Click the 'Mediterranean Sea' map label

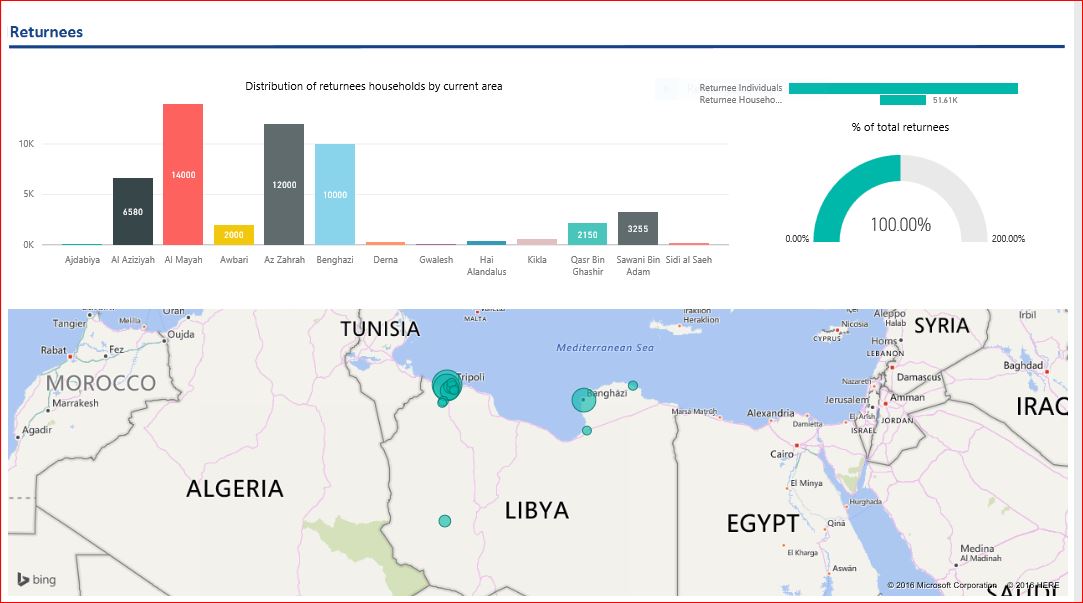[605, 347]
